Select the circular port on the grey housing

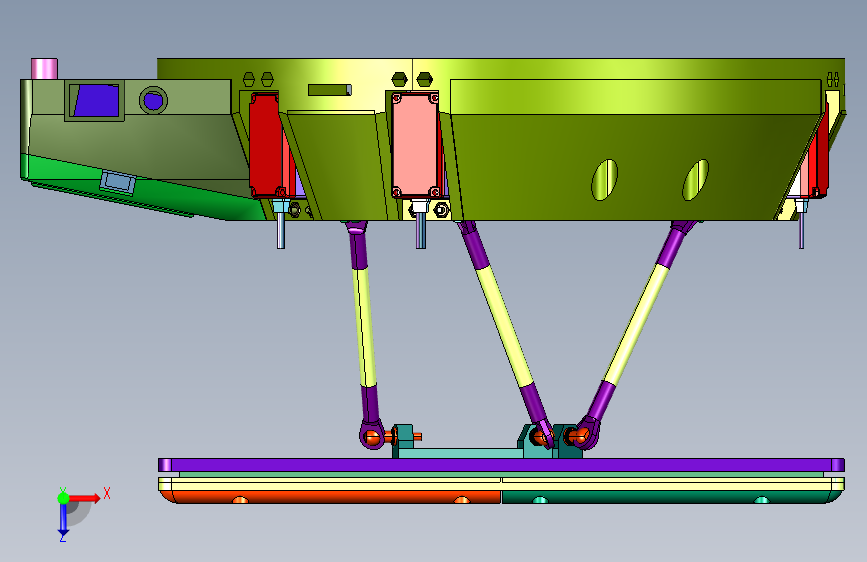[153, 100]
